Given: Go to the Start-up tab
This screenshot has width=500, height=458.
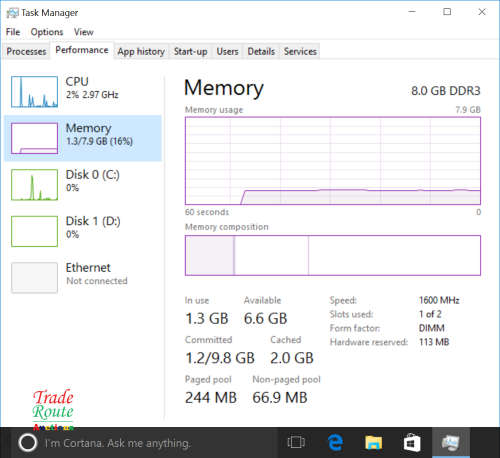Looking at the screenshot, I should tap(190, 51).
